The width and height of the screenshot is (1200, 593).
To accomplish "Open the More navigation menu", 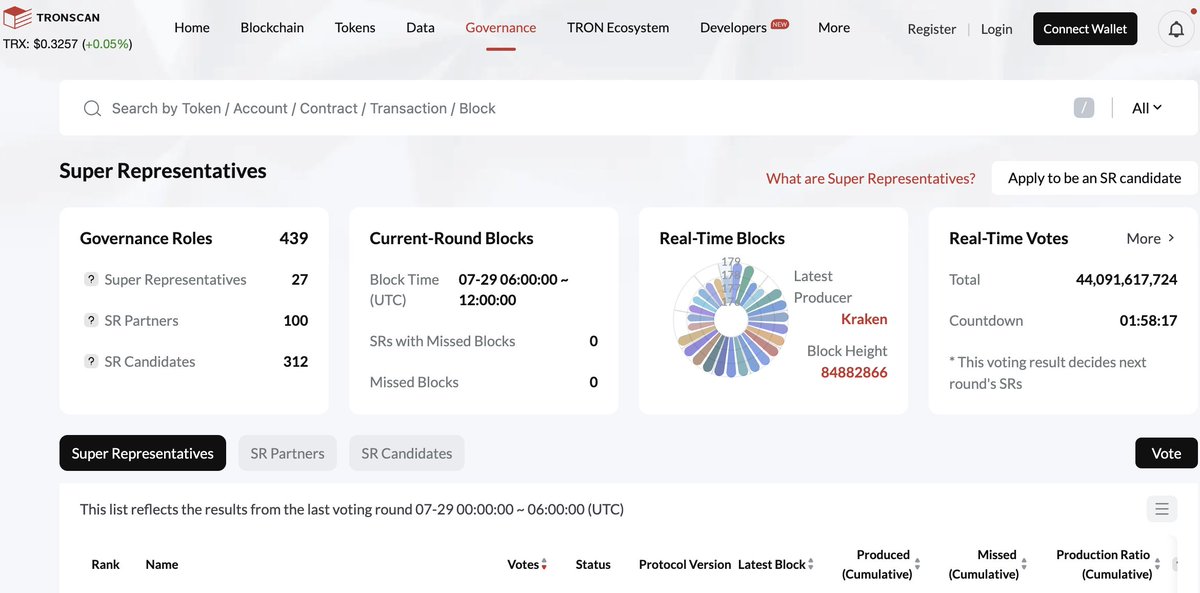I will tap(834, 27).
